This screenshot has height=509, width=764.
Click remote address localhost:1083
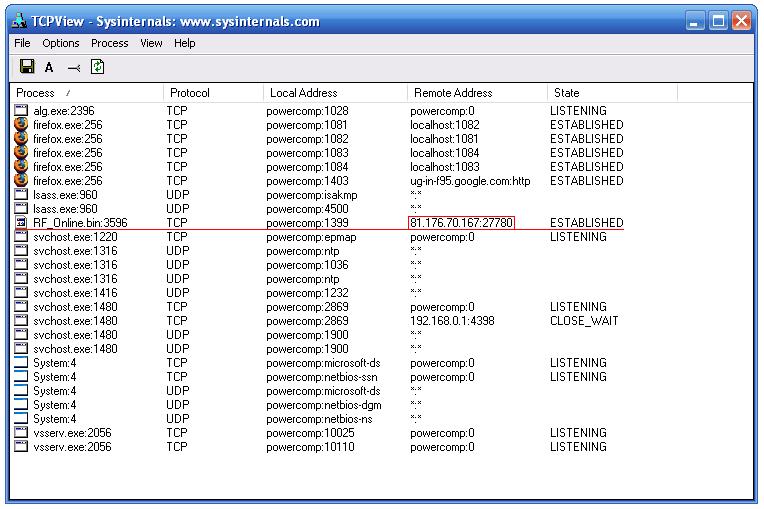pyautogui.click(x=445, y=167)
